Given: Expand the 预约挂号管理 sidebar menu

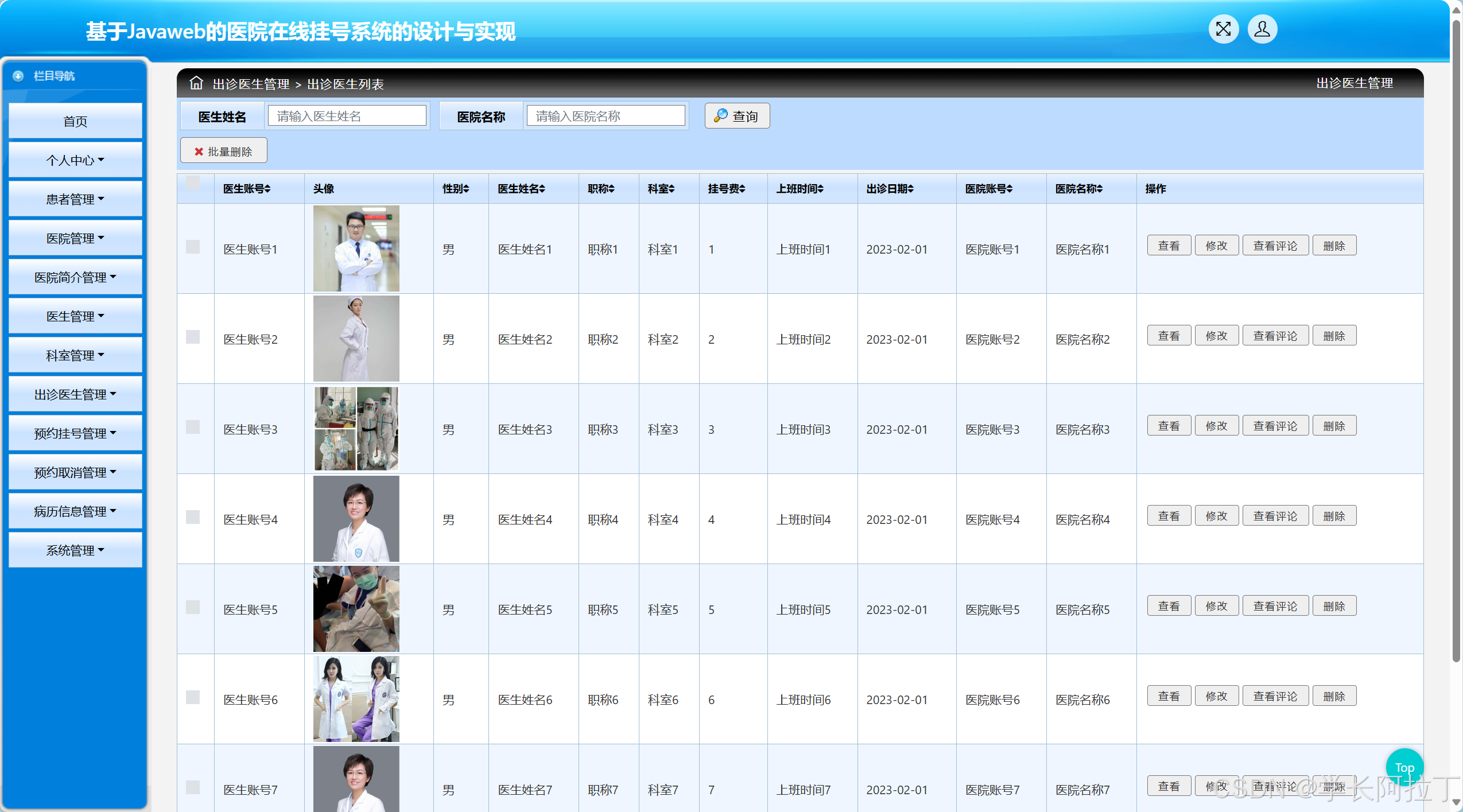Looking at the screenshot, I should [75, 433].
